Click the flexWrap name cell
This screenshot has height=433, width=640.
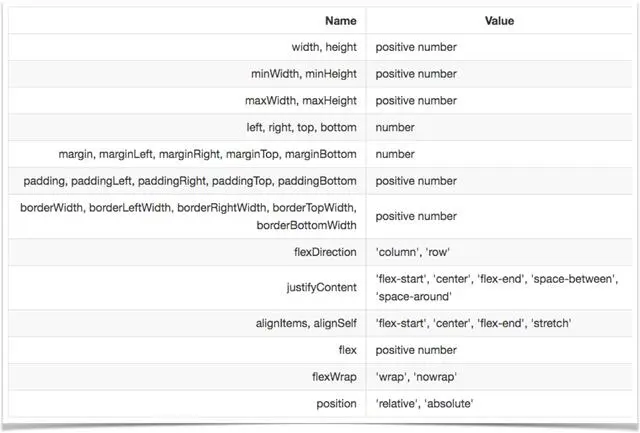pyautogui.click(x=332, y=377)
